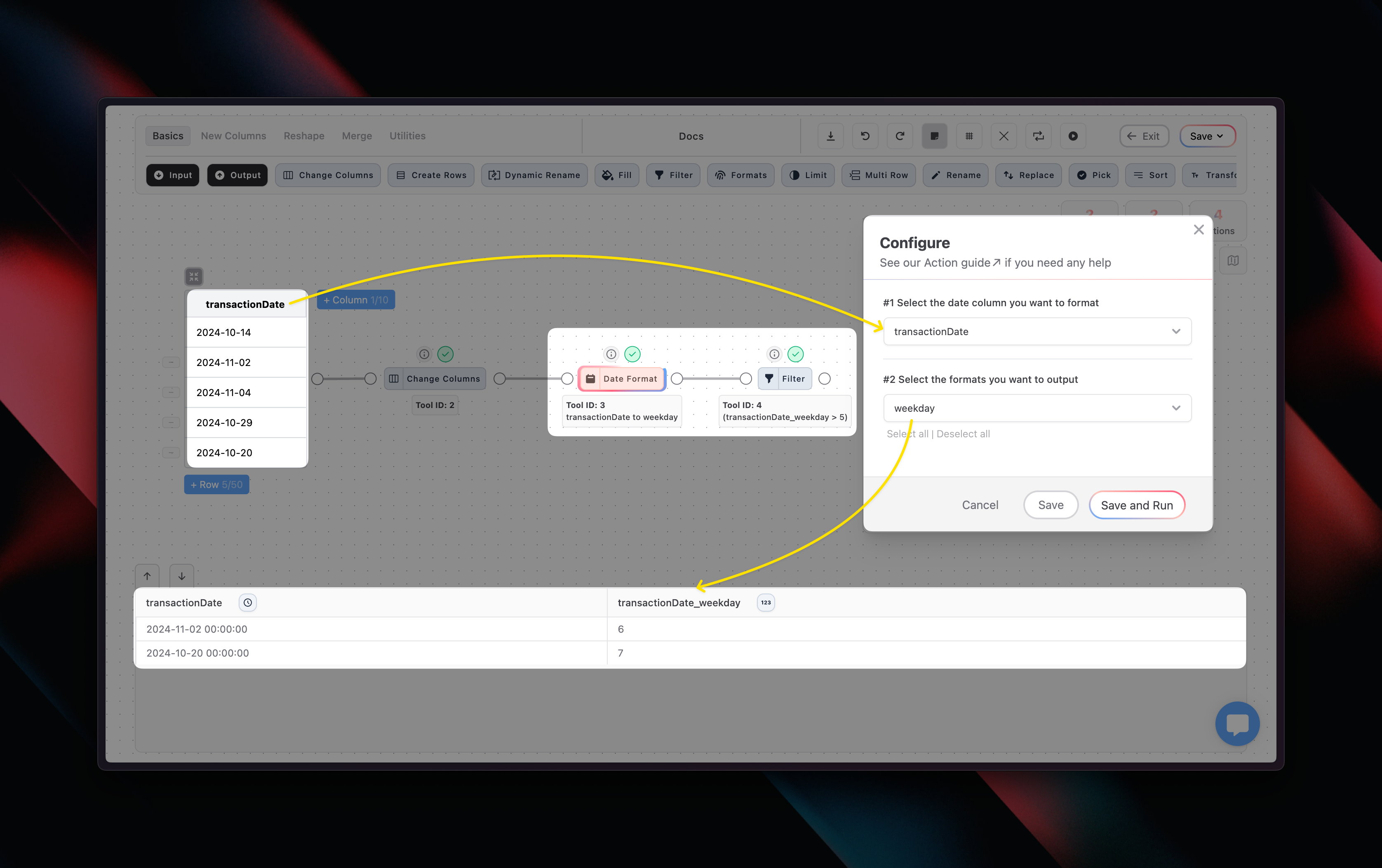Switch to the New Columns tab
1382x868 pixels.
pyautogui.click(x=233, y=136)
